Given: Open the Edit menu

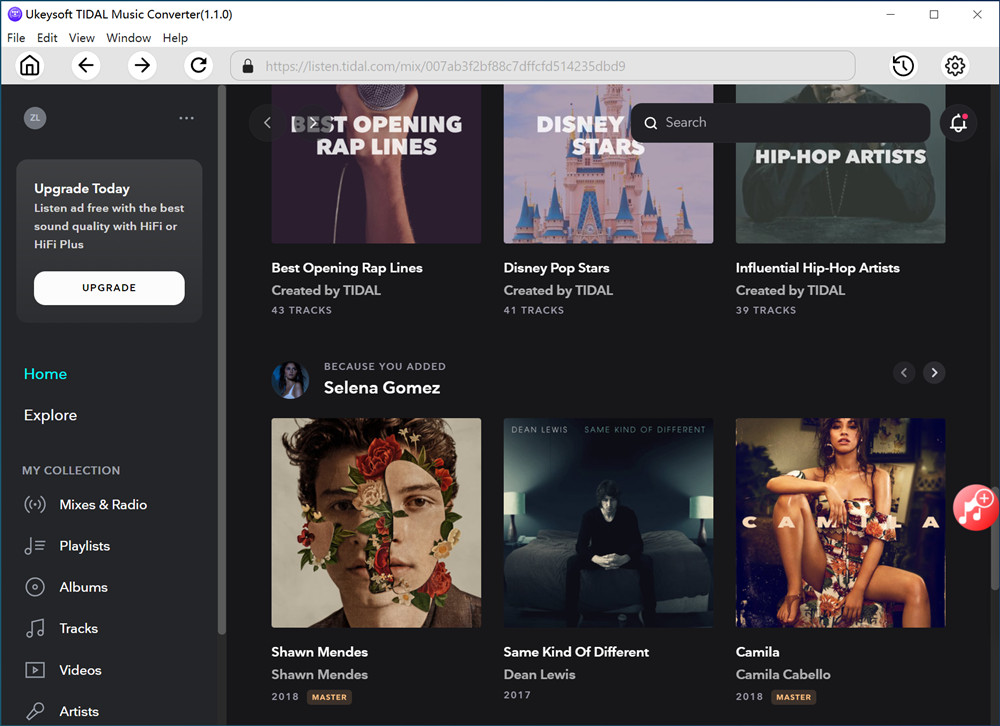Looking at the screenshot, I should pos(47,38).
